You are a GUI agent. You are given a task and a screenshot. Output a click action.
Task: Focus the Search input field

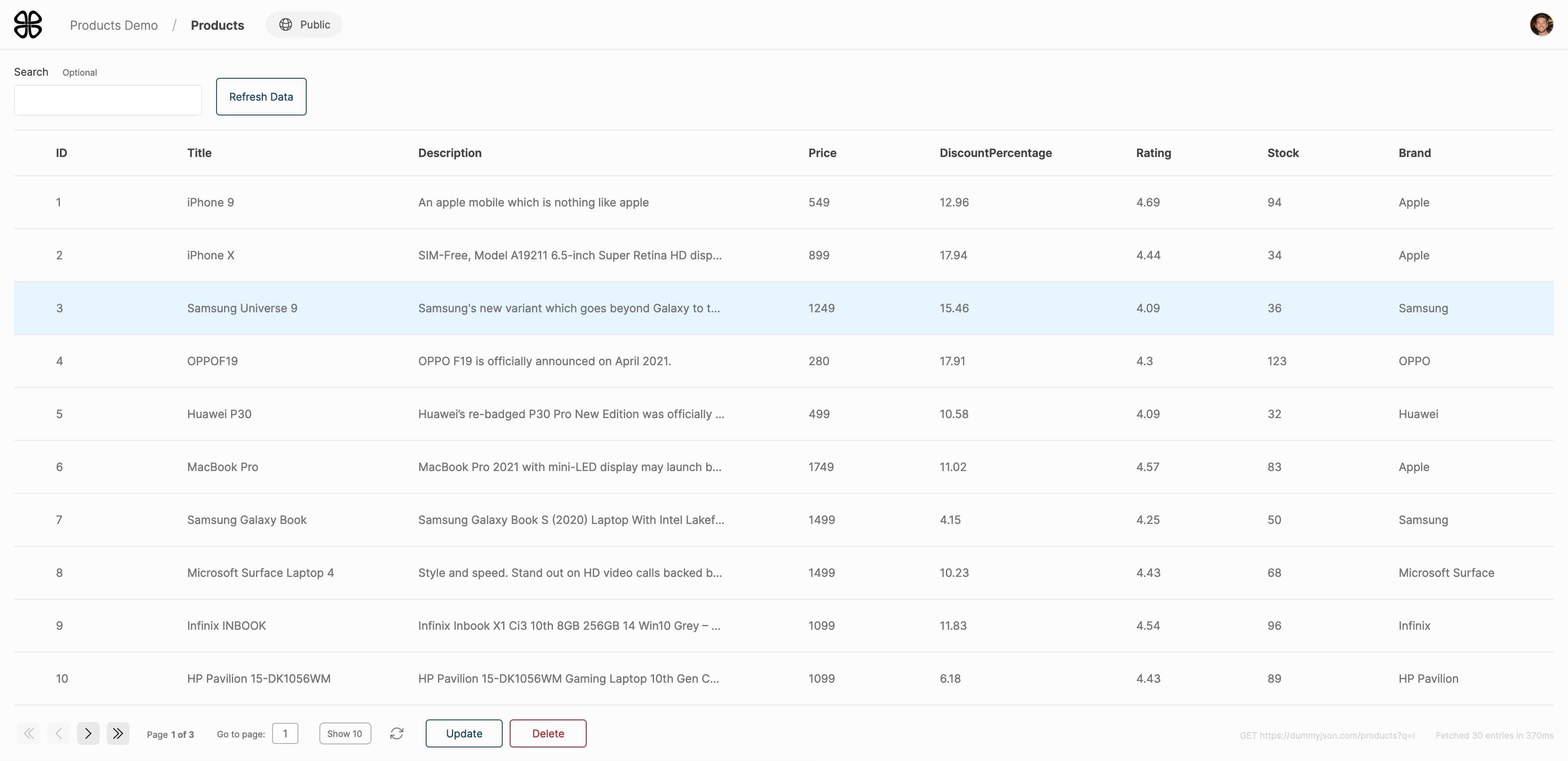tap(108, 100)
